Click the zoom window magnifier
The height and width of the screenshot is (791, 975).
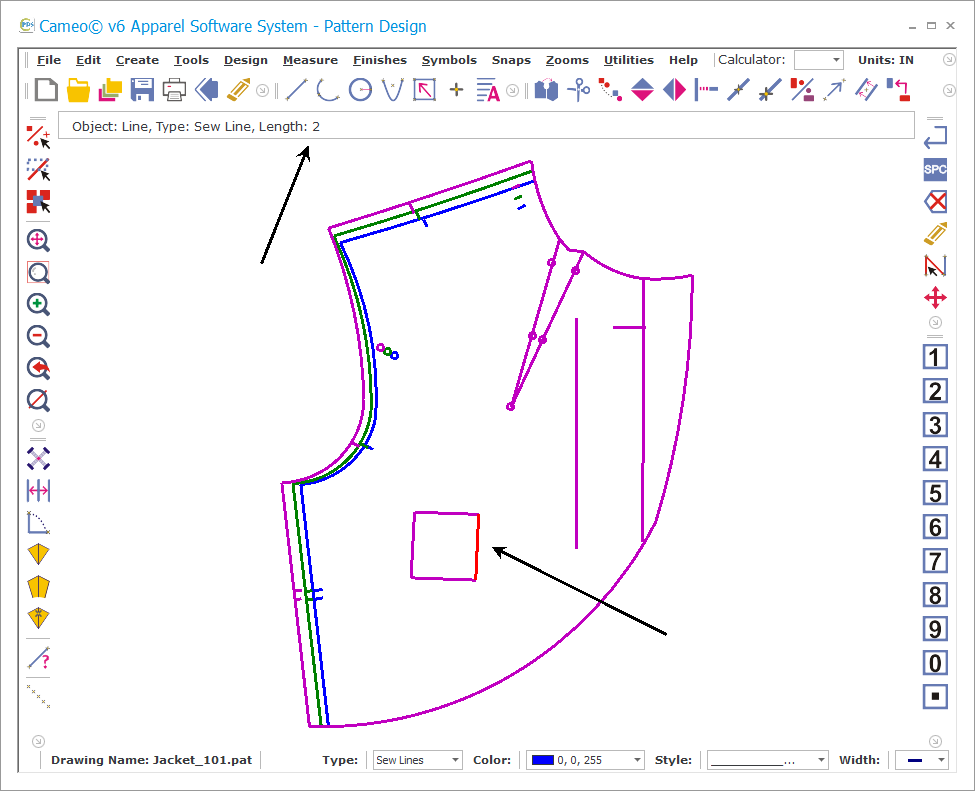coord(38,272)
